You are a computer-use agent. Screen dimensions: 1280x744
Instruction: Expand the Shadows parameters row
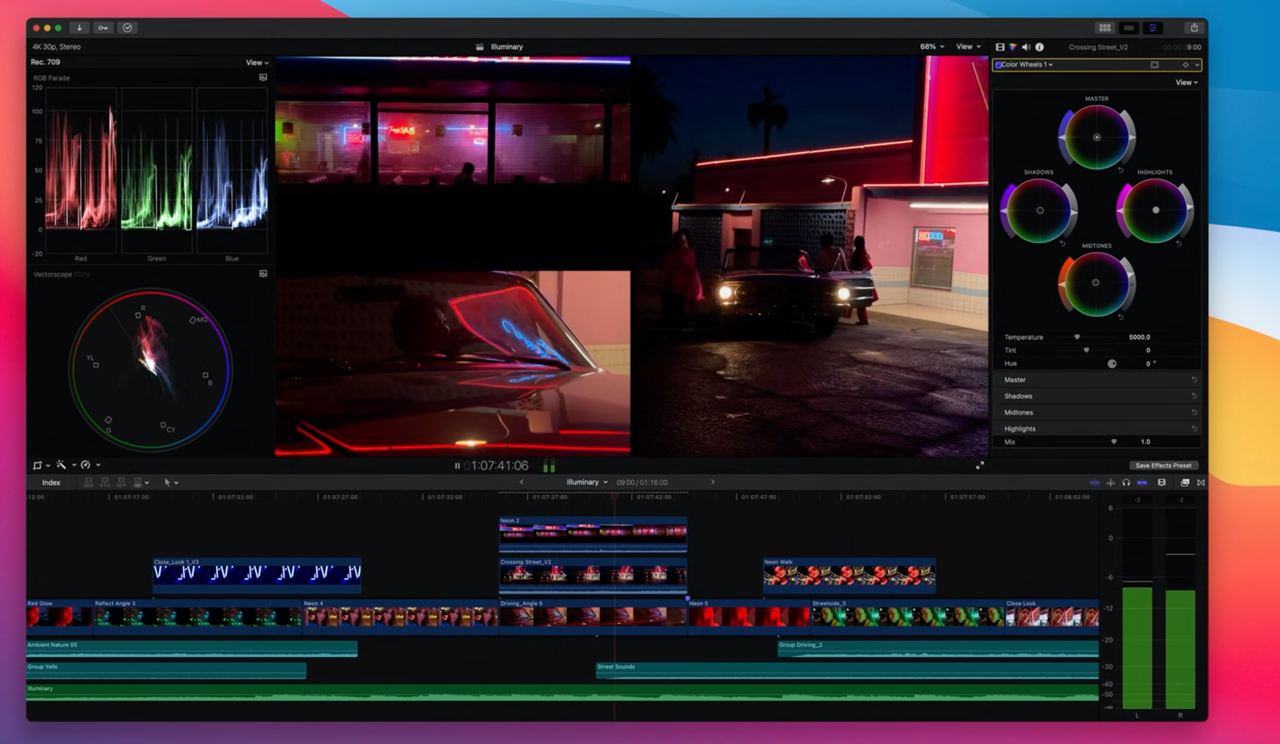pos(1097,396)
